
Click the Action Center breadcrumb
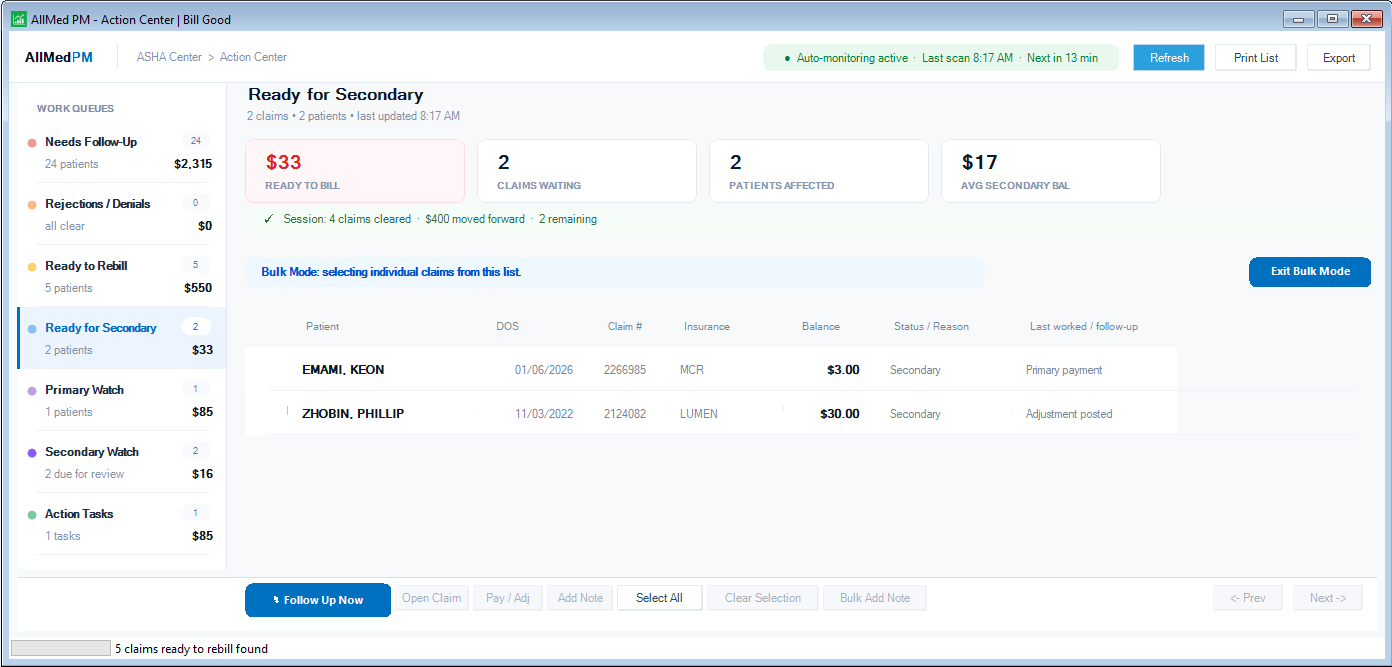253,58
